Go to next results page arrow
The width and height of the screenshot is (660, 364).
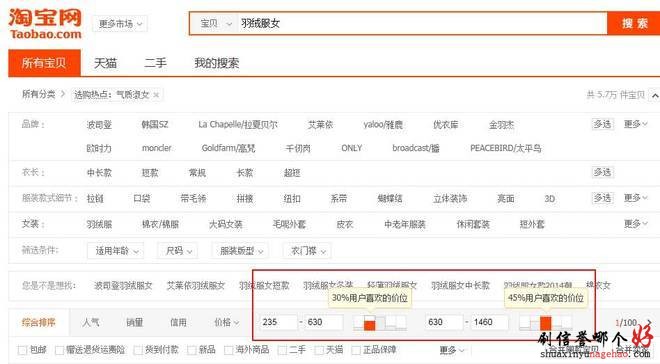tap(649, 323)
